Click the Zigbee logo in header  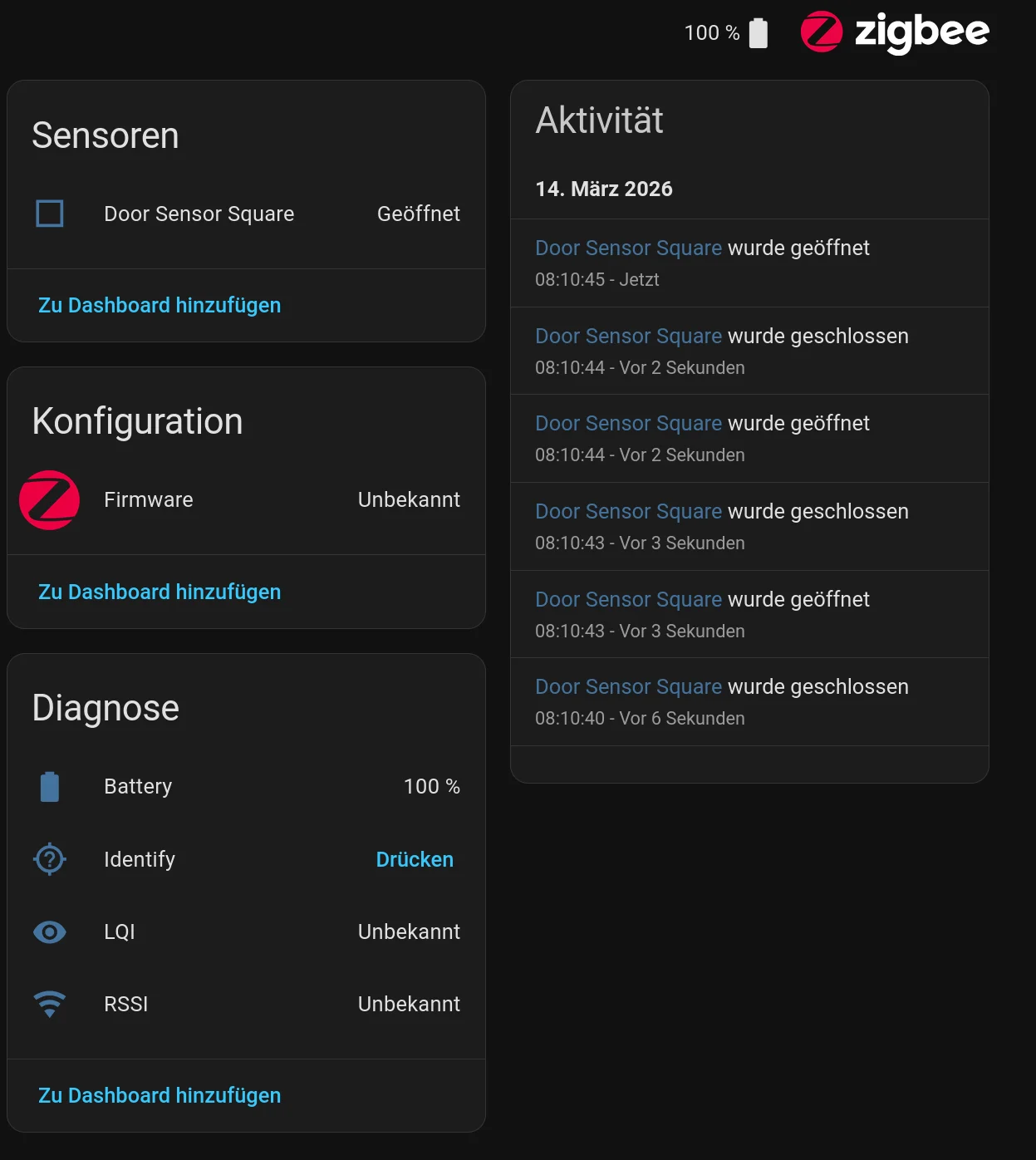tap(895, 32)
